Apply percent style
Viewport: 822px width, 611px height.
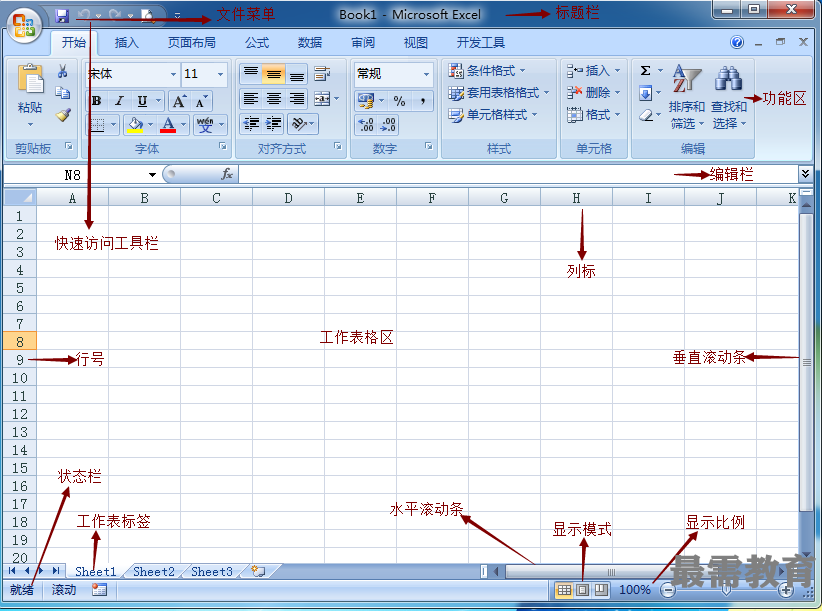399,101
